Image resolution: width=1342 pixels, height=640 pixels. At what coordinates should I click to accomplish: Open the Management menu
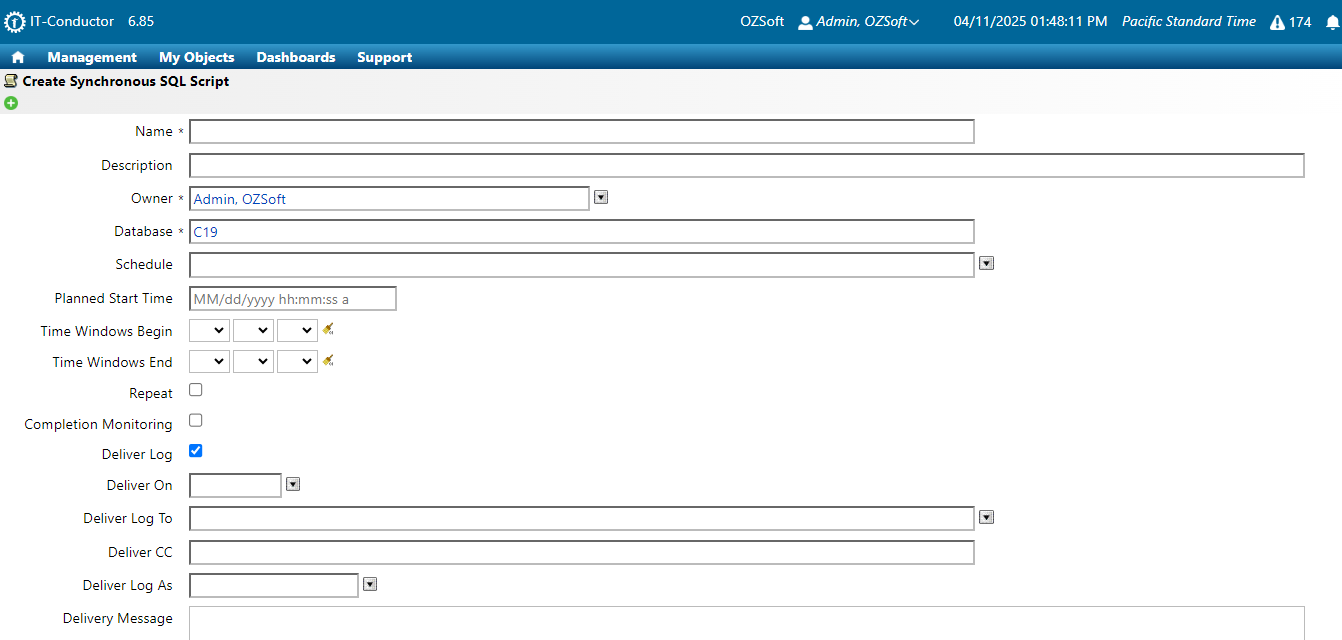(x=92, y=57)
